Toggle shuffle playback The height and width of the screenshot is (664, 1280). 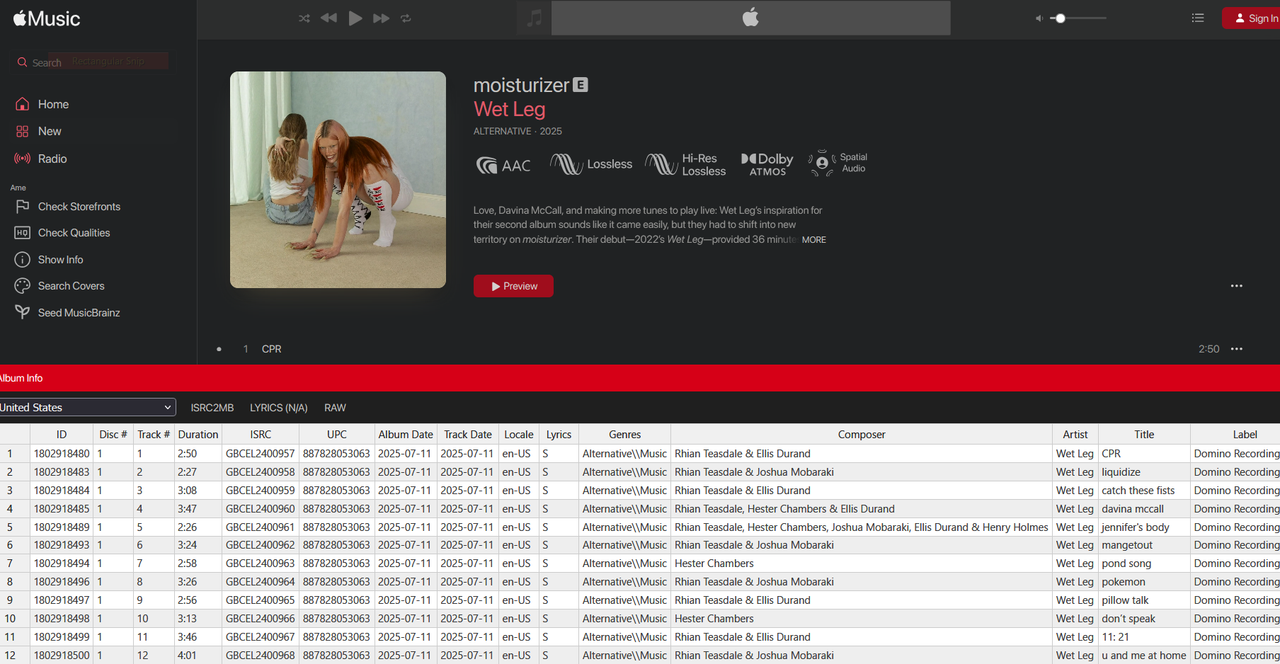304,18
